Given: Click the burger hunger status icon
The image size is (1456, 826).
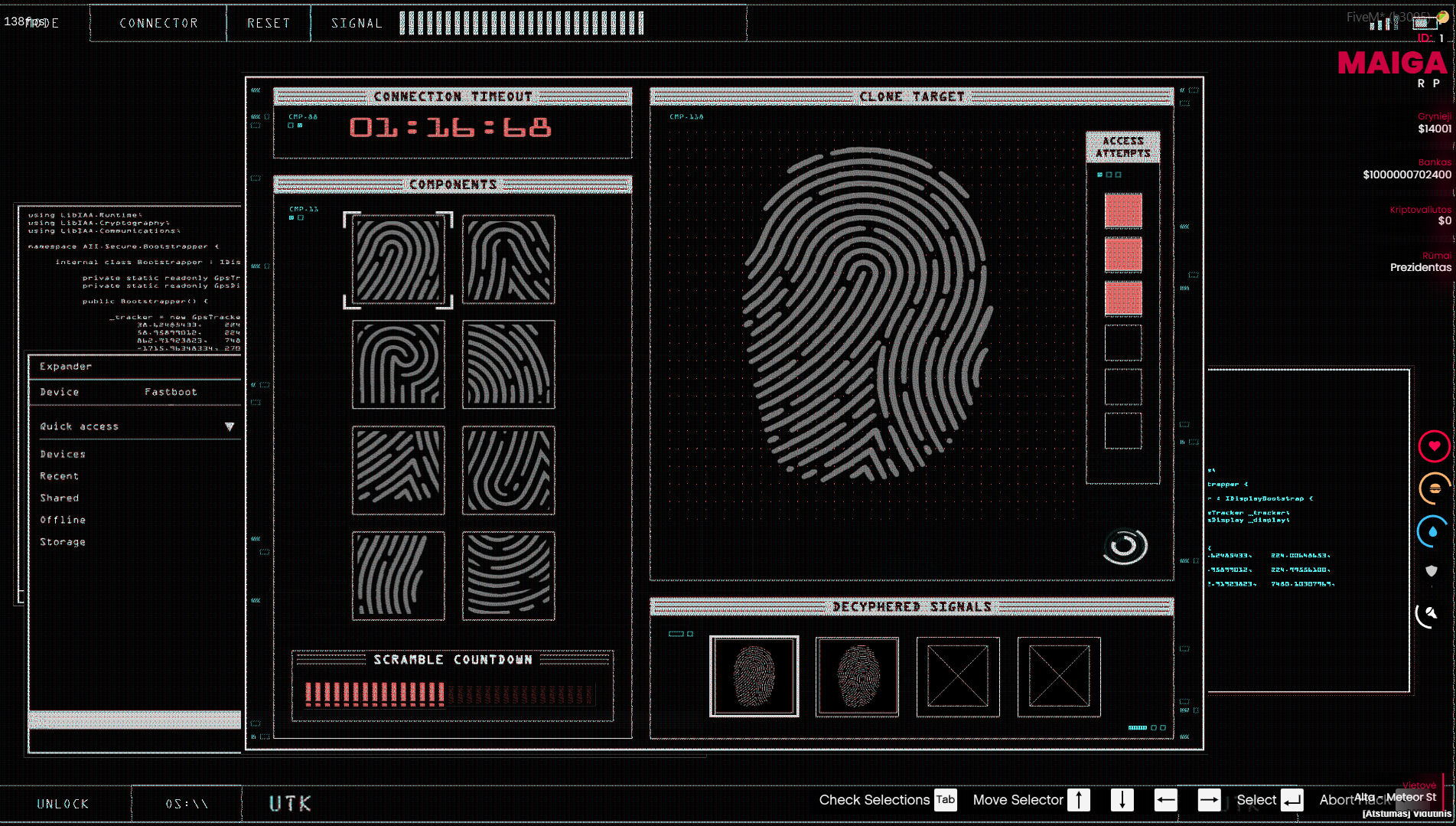Looking at the screenshot, I should pyautogui.click(x=1434, y=488).
